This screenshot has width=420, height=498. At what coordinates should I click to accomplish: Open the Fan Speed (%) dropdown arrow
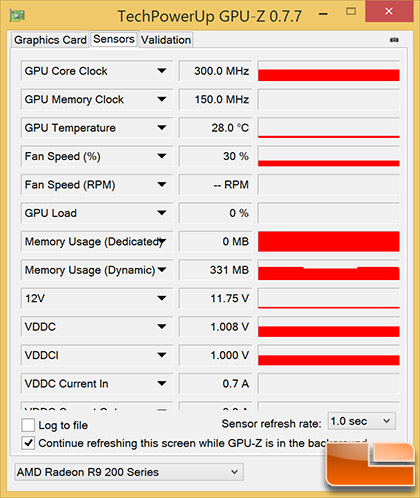pyautogui.click(x=162, y=156)
